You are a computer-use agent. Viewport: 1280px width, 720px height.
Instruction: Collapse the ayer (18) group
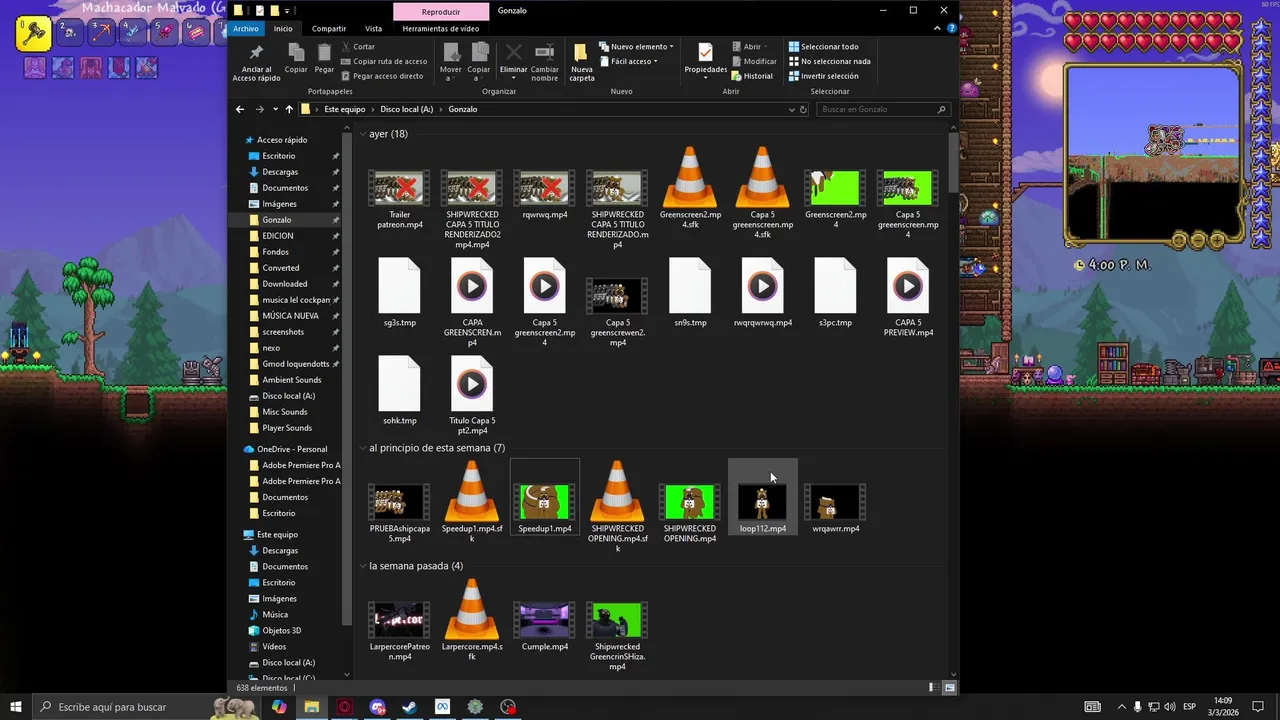362,134
